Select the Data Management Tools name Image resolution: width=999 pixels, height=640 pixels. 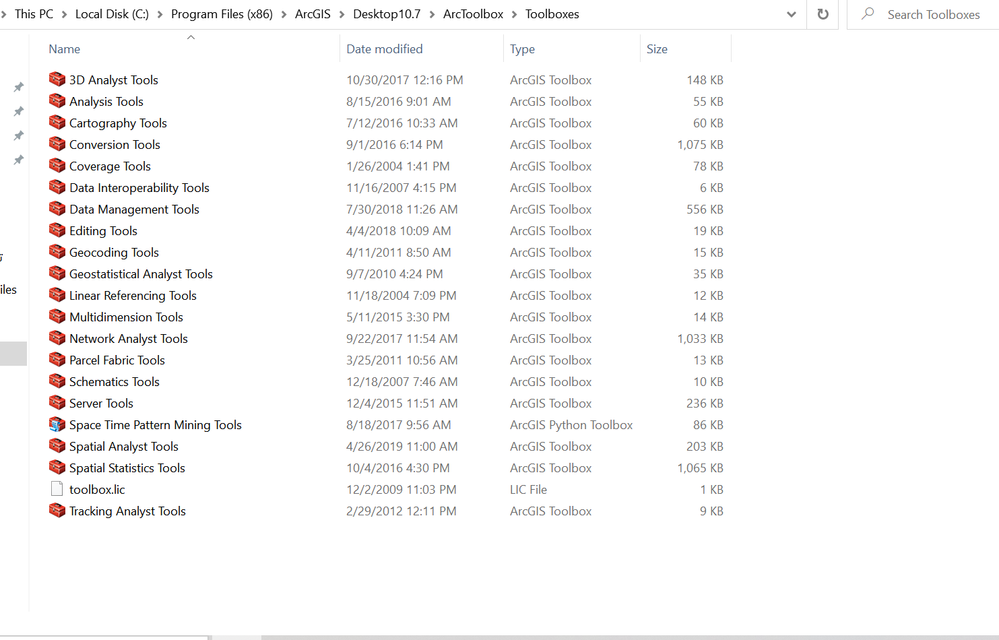tap(134, 209)
